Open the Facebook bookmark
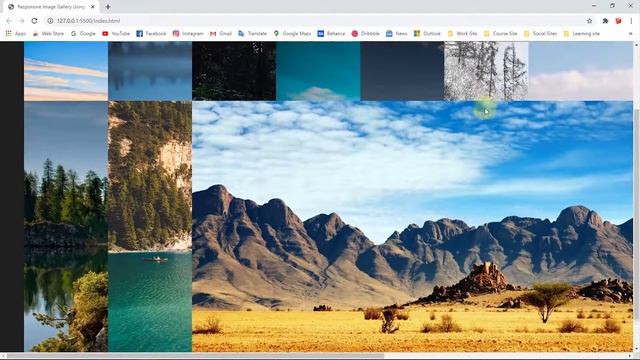Screen dimensions: 640x360 [x=151, y=33]
